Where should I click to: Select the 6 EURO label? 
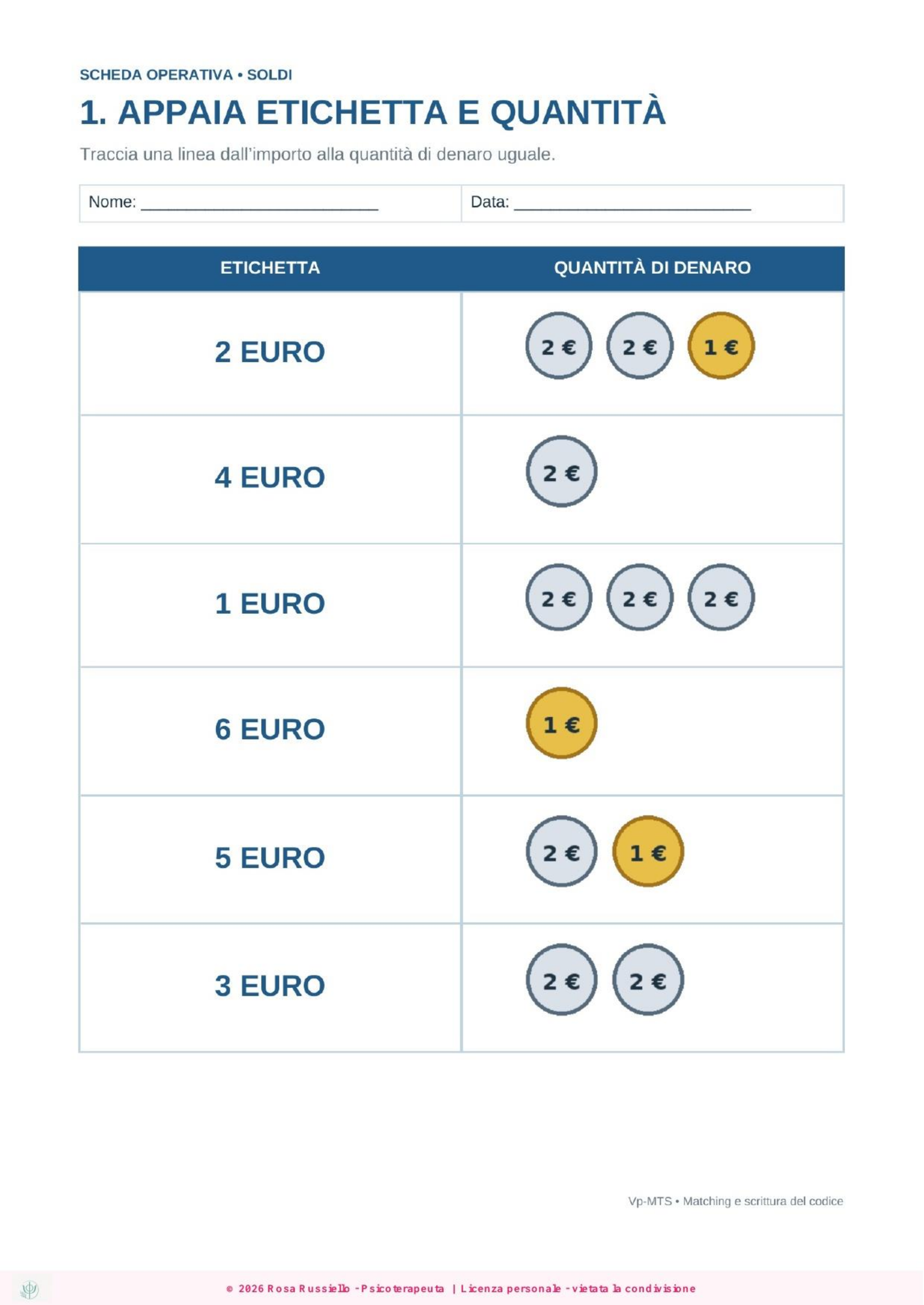point(269,729)
